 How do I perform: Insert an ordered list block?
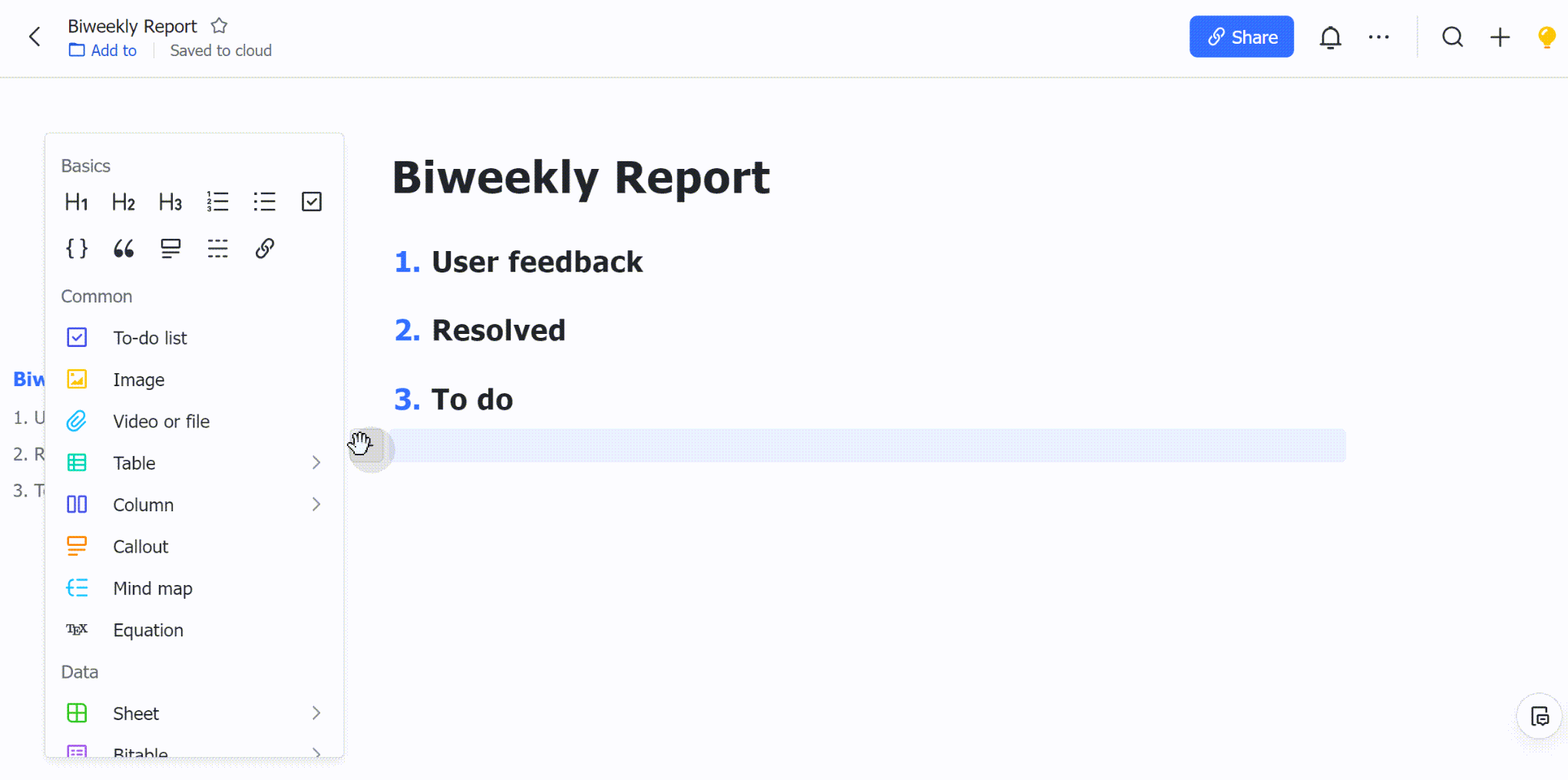click(x=217, y=202)
